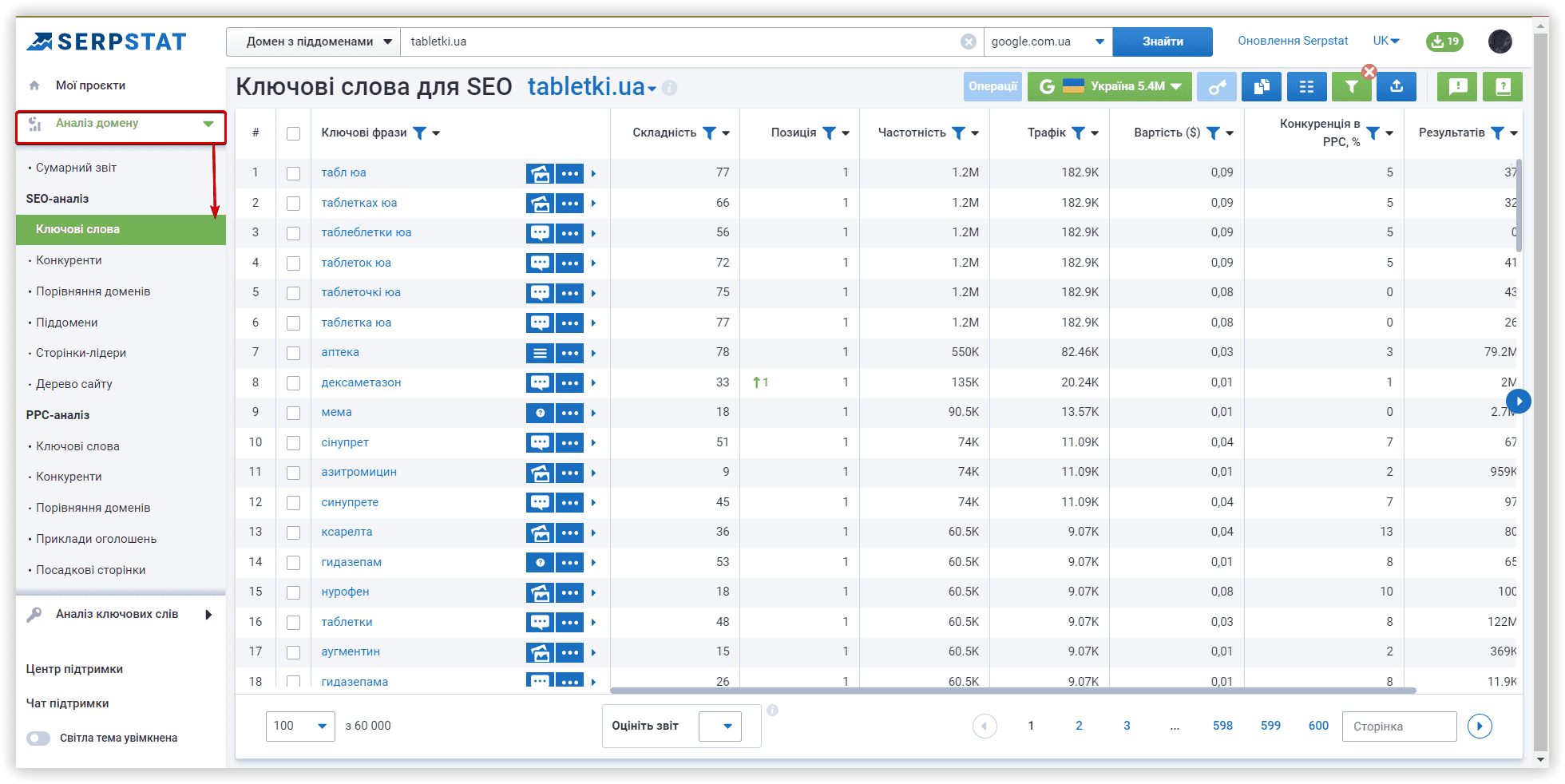The image size is (1565, 784).
Task: Open Мої проекти in the sidebar
Action: tap(90, 85)
